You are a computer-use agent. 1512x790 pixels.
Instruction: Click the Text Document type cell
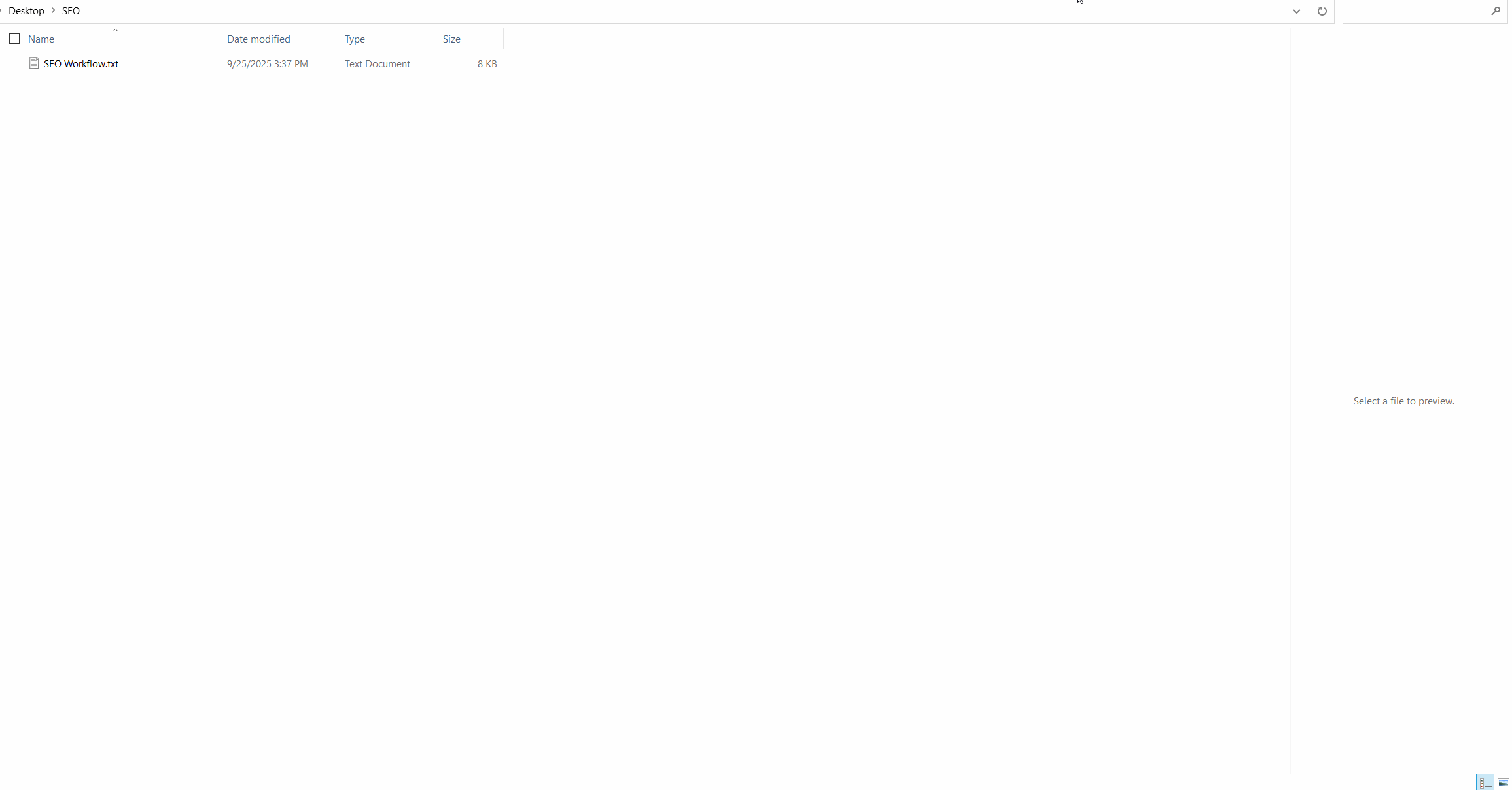coord(378,64)
